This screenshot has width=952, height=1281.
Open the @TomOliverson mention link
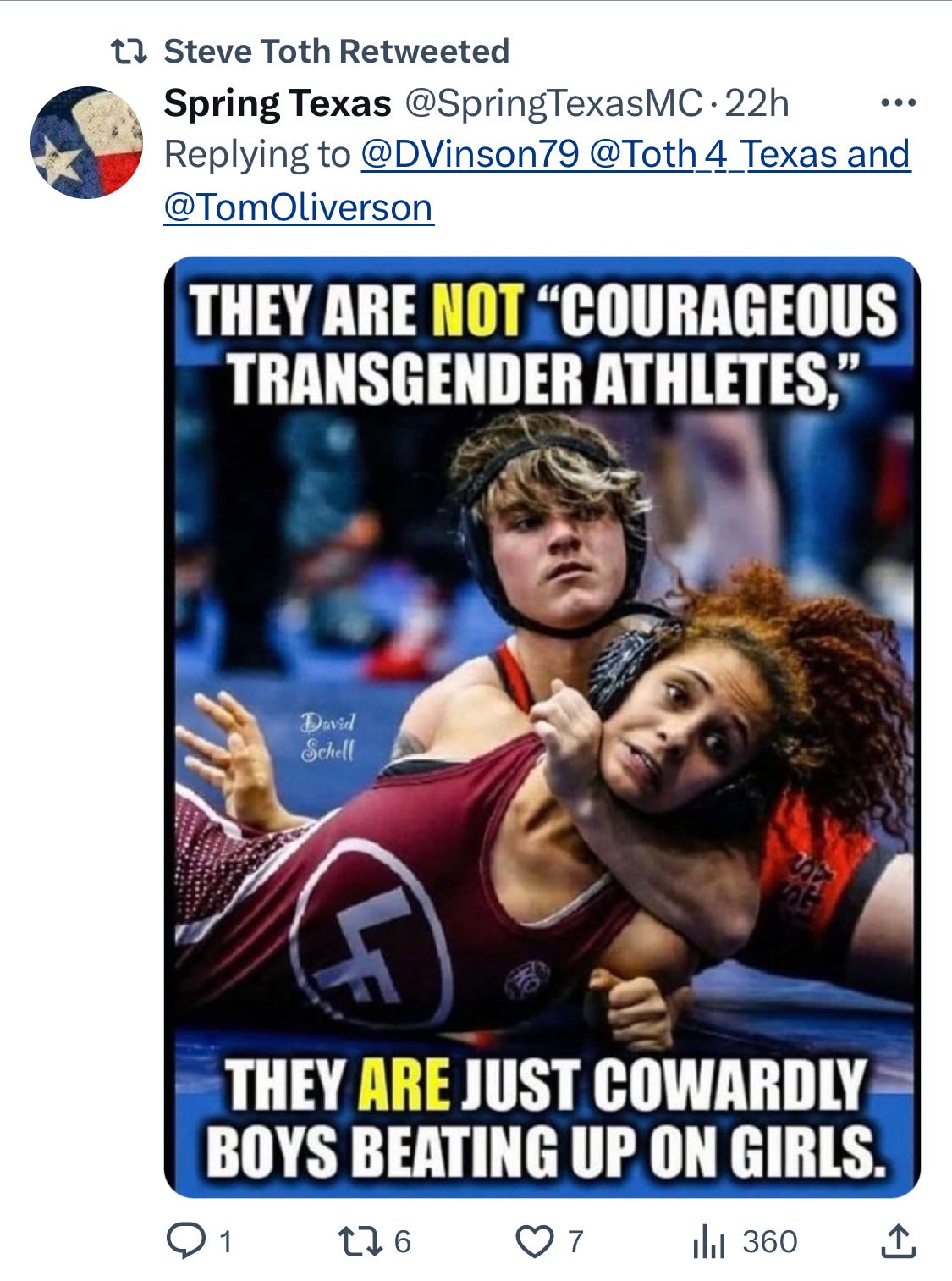tap(298, 207)
